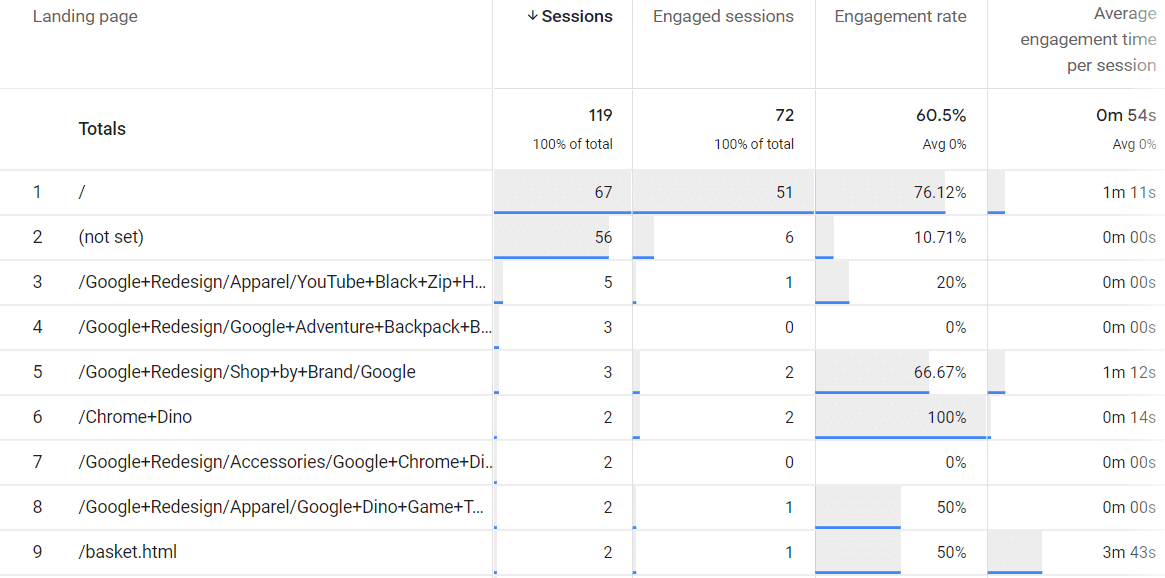
Task: Click the 10.71% engagement rate cell
Action: tap(941, 237)
